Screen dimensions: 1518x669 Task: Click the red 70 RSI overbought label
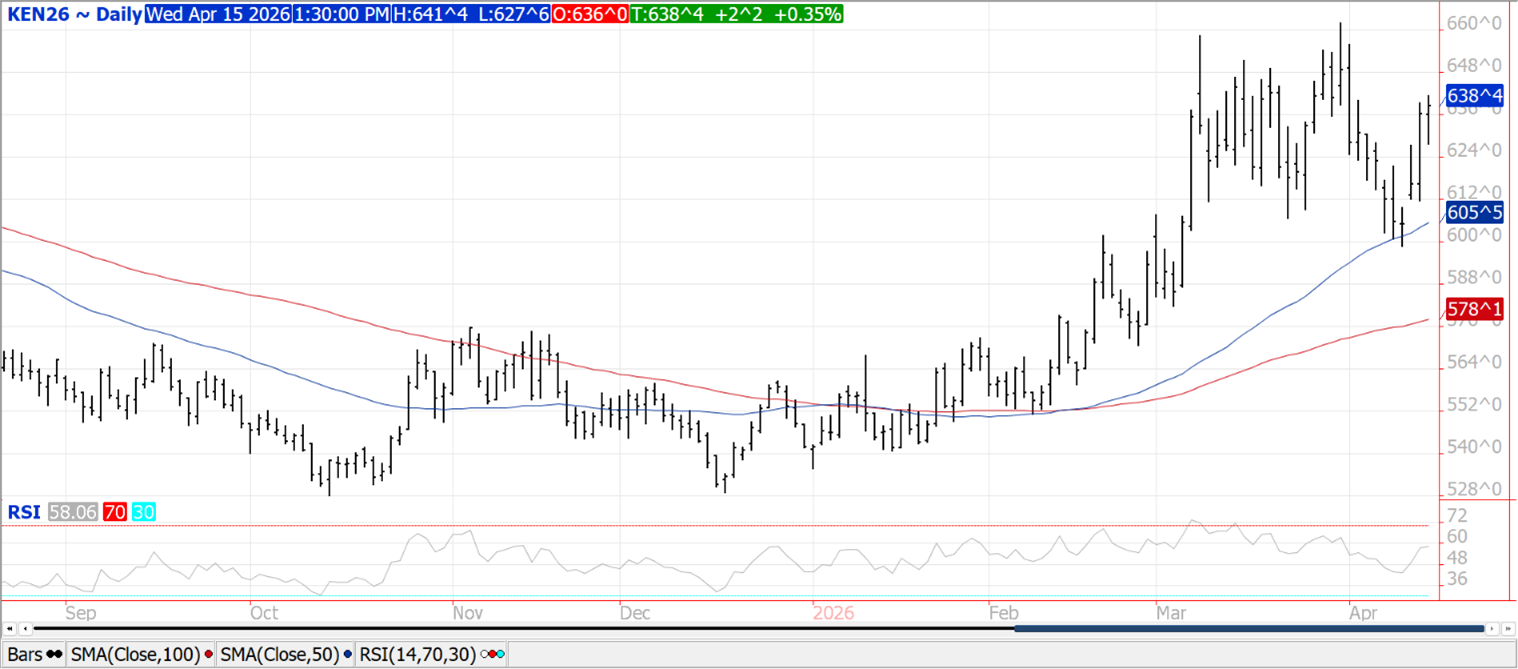[114, 512]
